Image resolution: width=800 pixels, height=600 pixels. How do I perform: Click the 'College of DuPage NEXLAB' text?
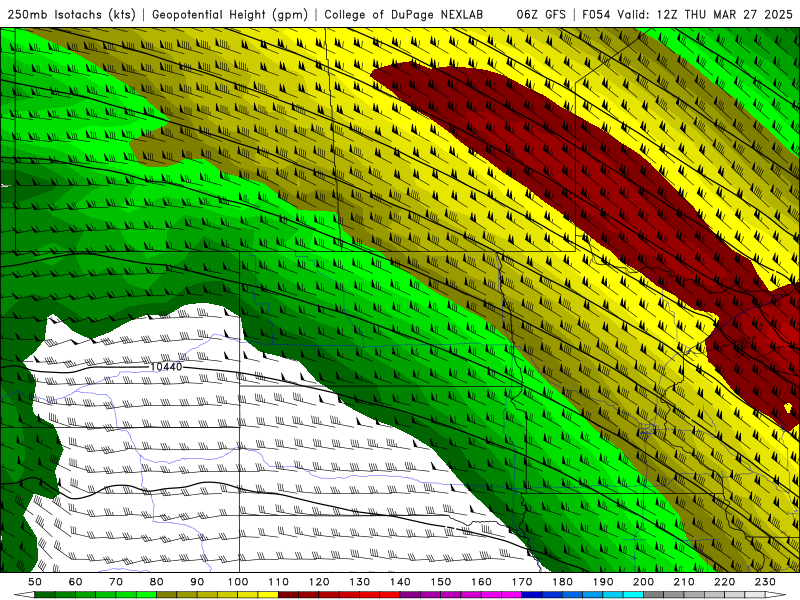point(404,15)
